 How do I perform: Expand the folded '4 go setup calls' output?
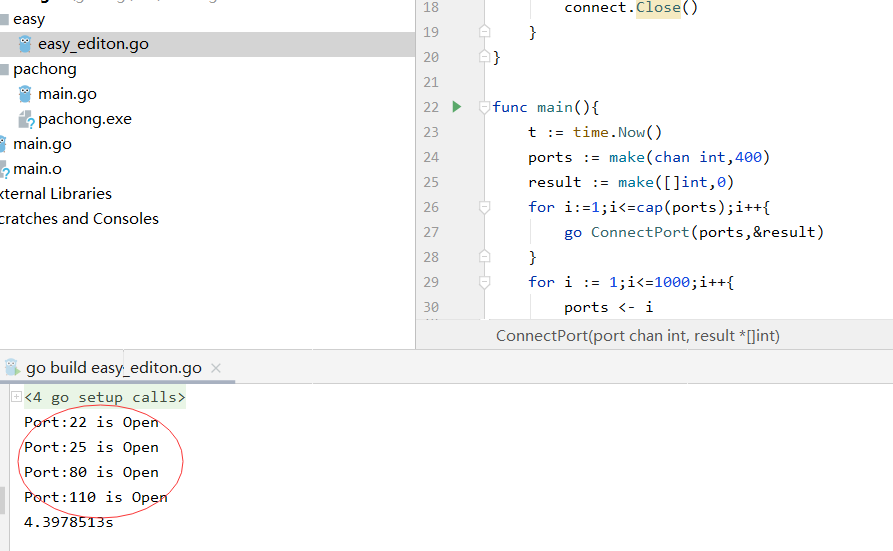pyautogui.click(x=16, y=397)
